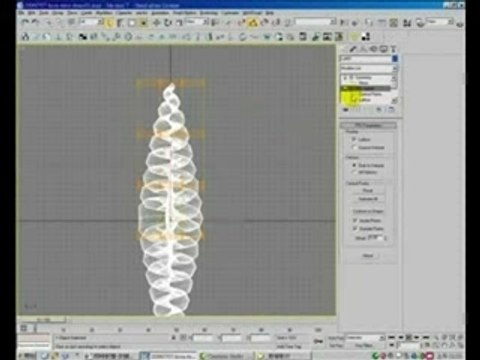
Task: Click the Play Animation button
Action: (x=409, y=338)
